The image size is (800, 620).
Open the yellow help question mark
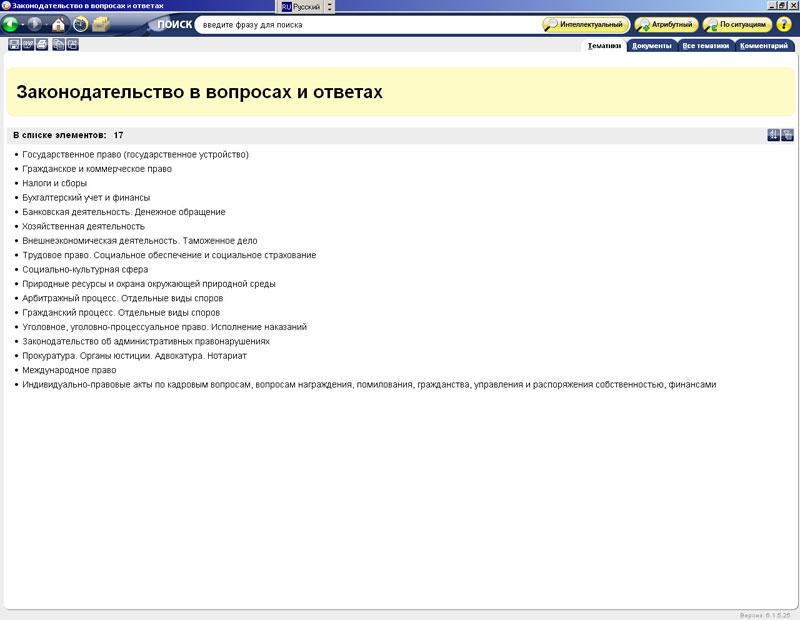coord(784,24)
